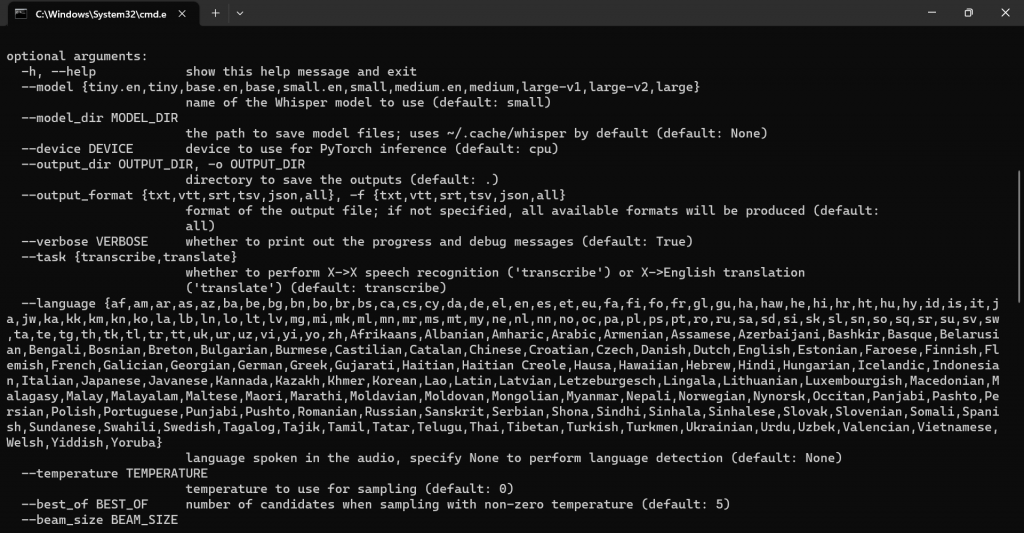Restore down the terminal window

[968, 12]
